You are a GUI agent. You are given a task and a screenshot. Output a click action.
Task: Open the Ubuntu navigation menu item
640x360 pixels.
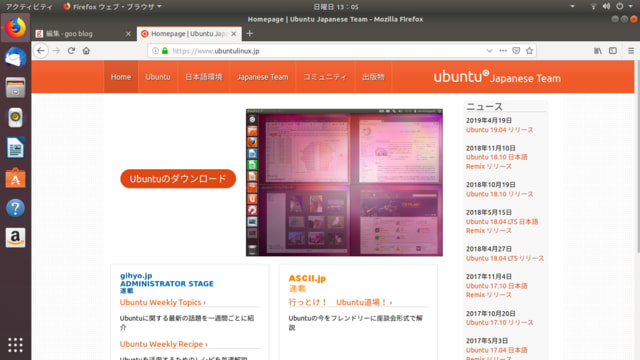[x=158, y=77]
